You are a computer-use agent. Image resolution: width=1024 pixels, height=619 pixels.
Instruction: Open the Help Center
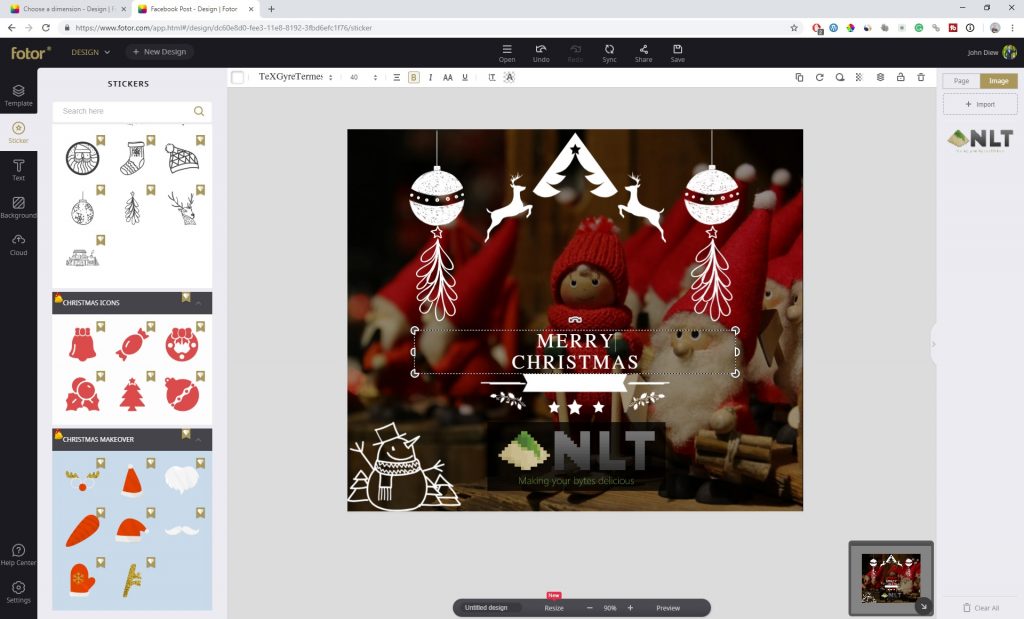18,554
